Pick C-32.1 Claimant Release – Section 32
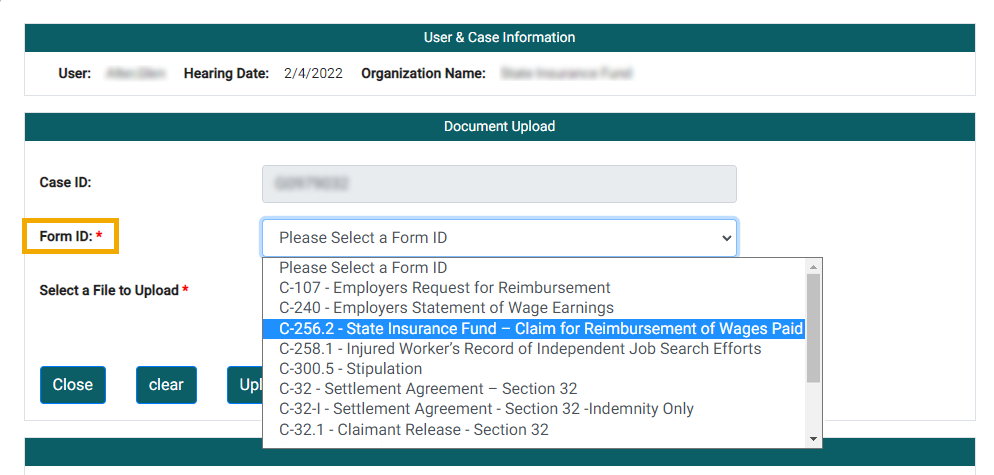994x475 pixels. pos(414,430)
